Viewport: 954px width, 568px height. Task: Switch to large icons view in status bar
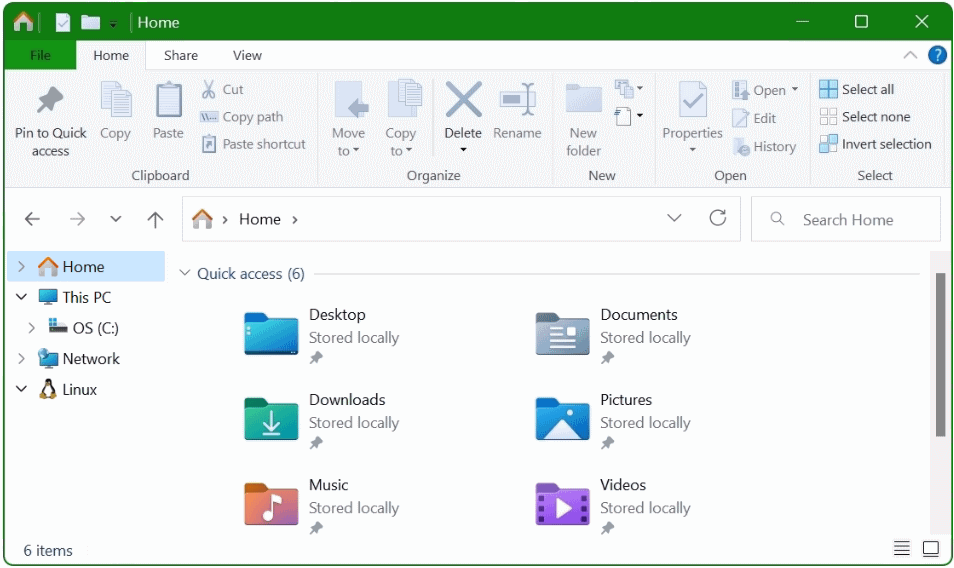931,549
